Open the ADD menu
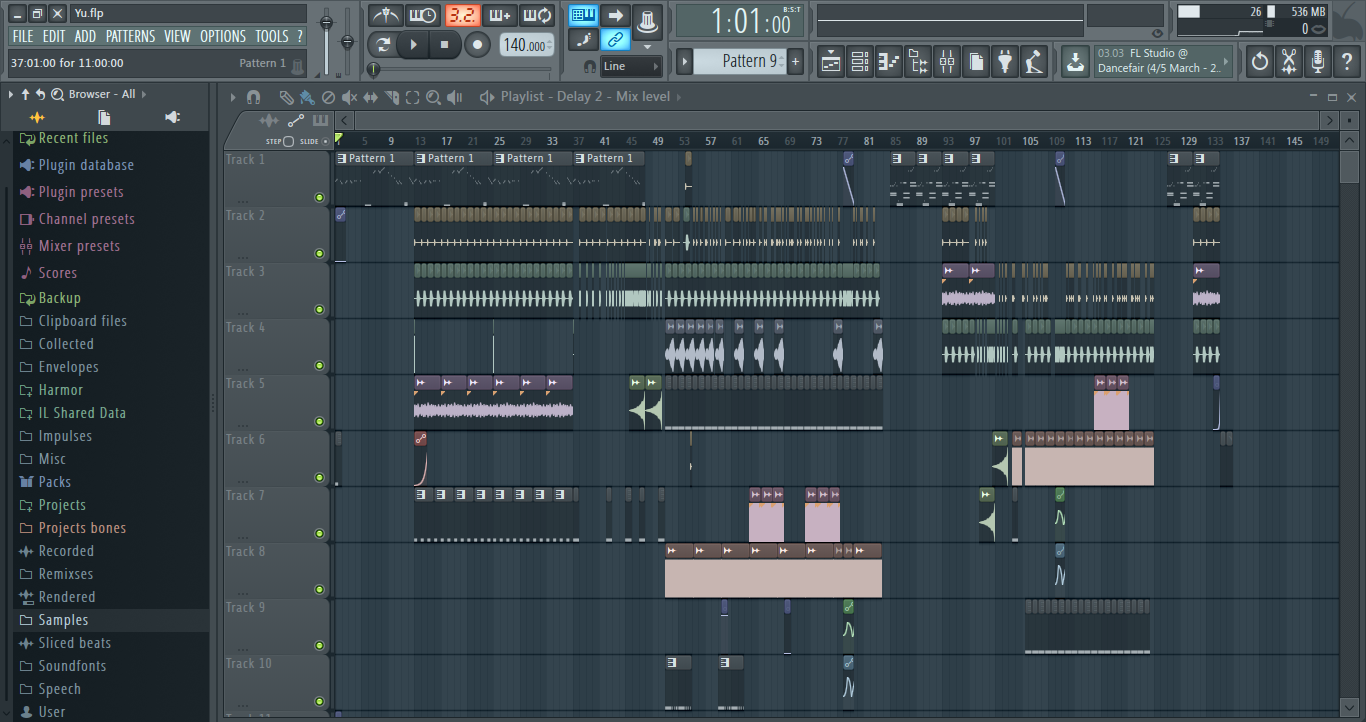This screenshot has height=722, width=1366. tap(86, 36)
